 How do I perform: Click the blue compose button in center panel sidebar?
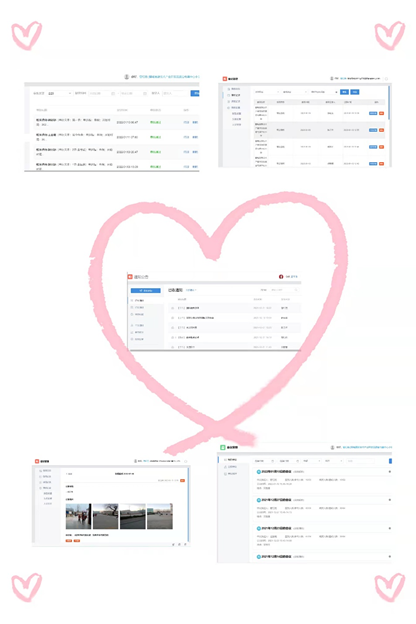click(146, 291)
